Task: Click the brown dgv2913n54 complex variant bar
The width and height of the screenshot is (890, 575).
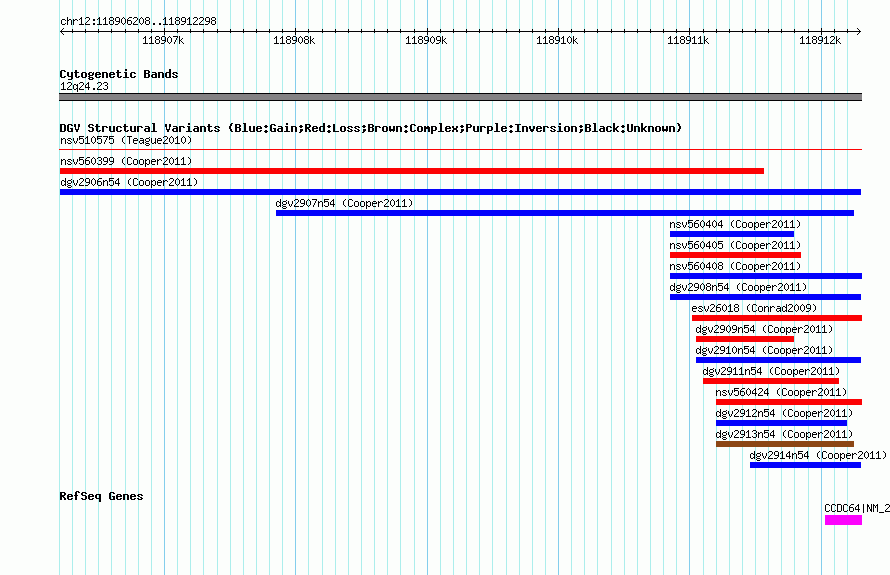Action: coord(785,444)
